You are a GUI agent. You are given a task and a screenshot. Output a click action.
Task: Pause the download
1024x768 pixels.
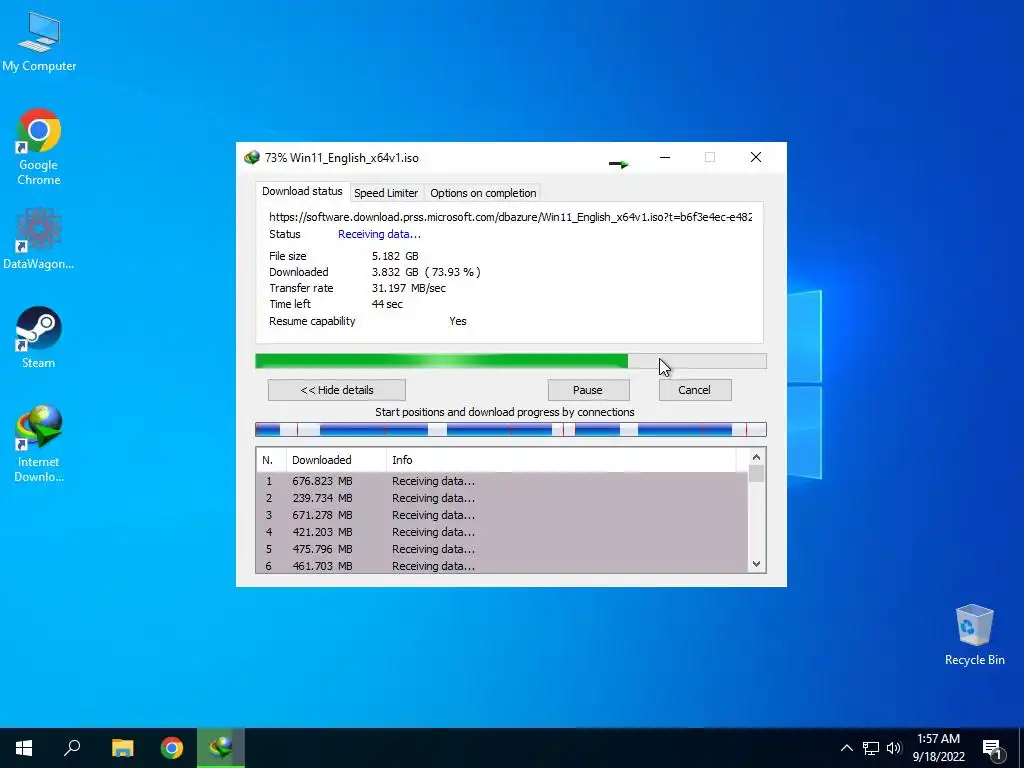click(x=588, y=390)
